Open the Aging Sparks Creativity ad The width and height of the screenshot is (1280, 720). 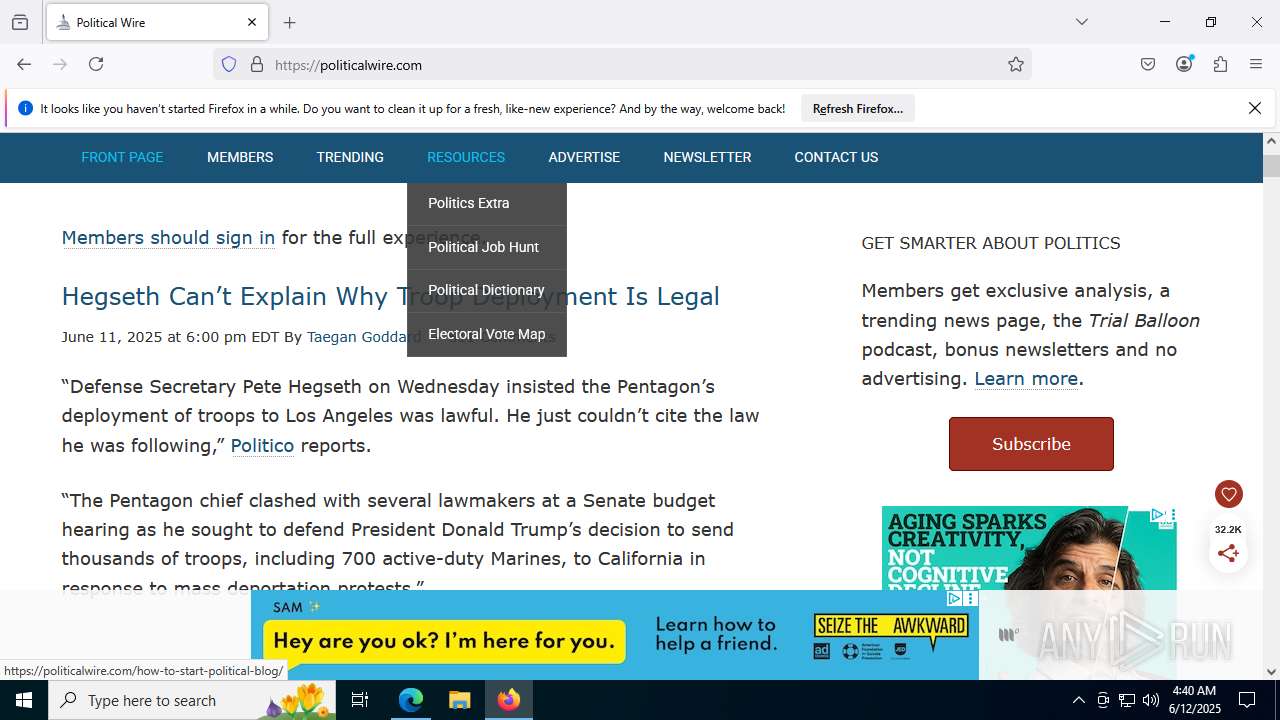click(x=1028, y=548)
